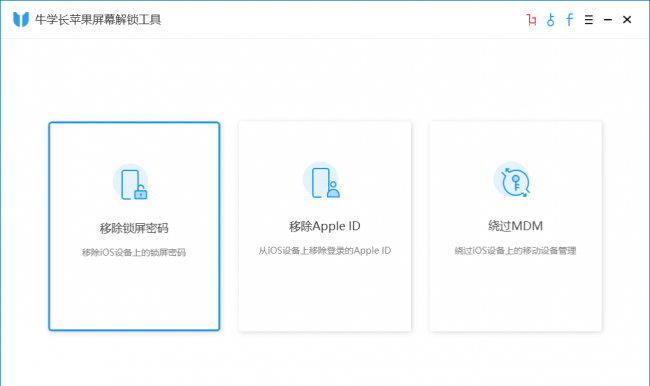Click the phone with padlock icon
Screen dimensions: 650x386
[x=131, y=182]
